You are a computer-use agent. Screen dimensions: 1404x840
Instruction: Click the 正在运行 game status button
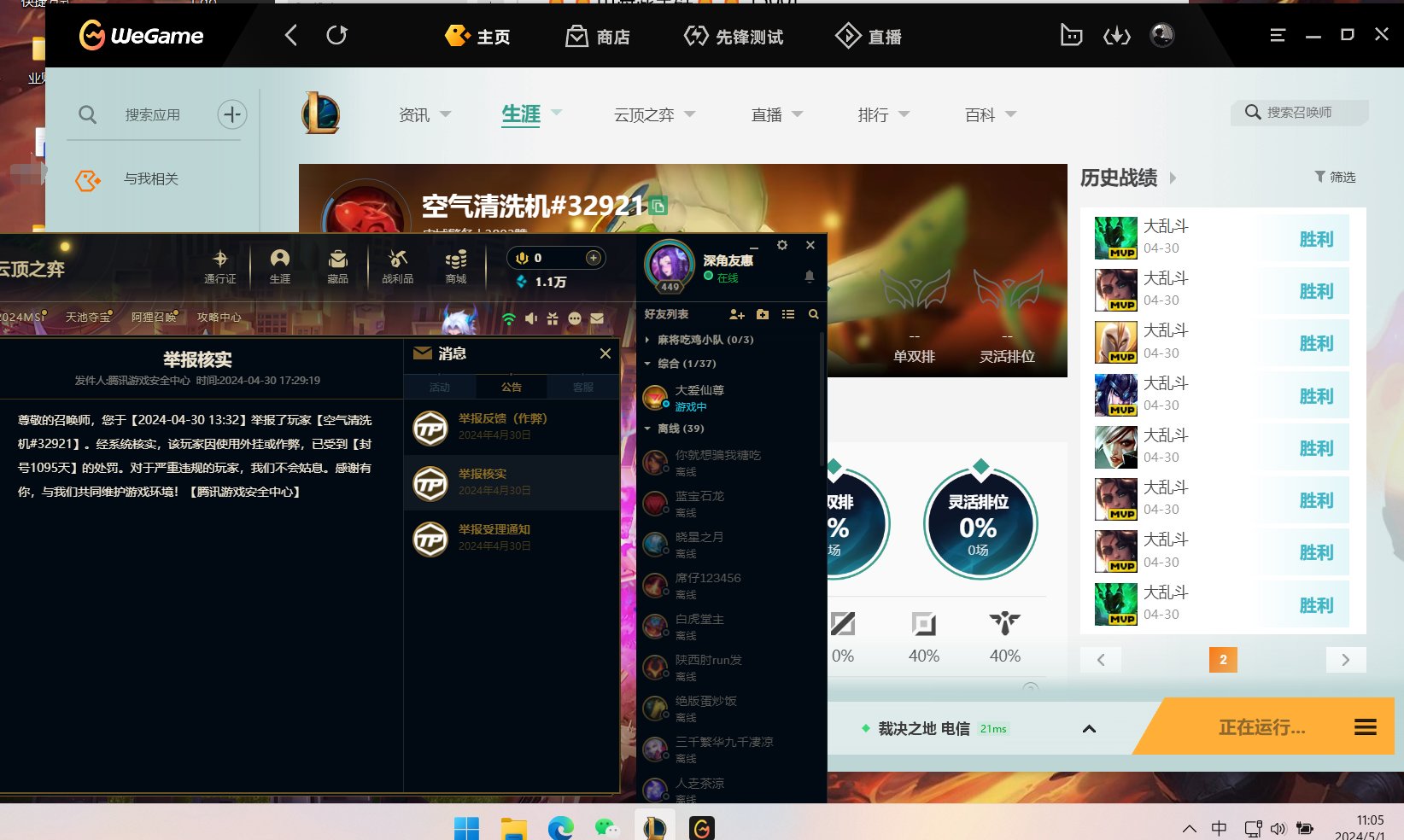point(1261,727)
